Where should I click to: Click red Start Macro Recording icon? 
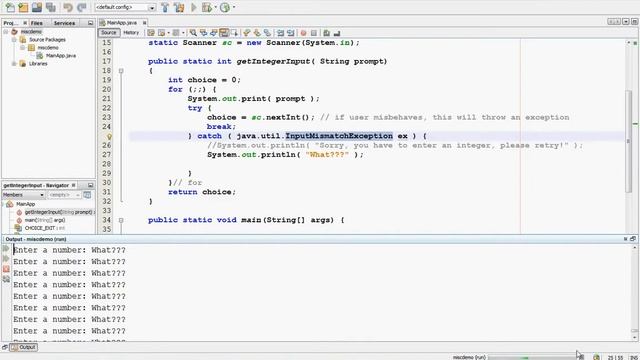(x=303, y=33)
